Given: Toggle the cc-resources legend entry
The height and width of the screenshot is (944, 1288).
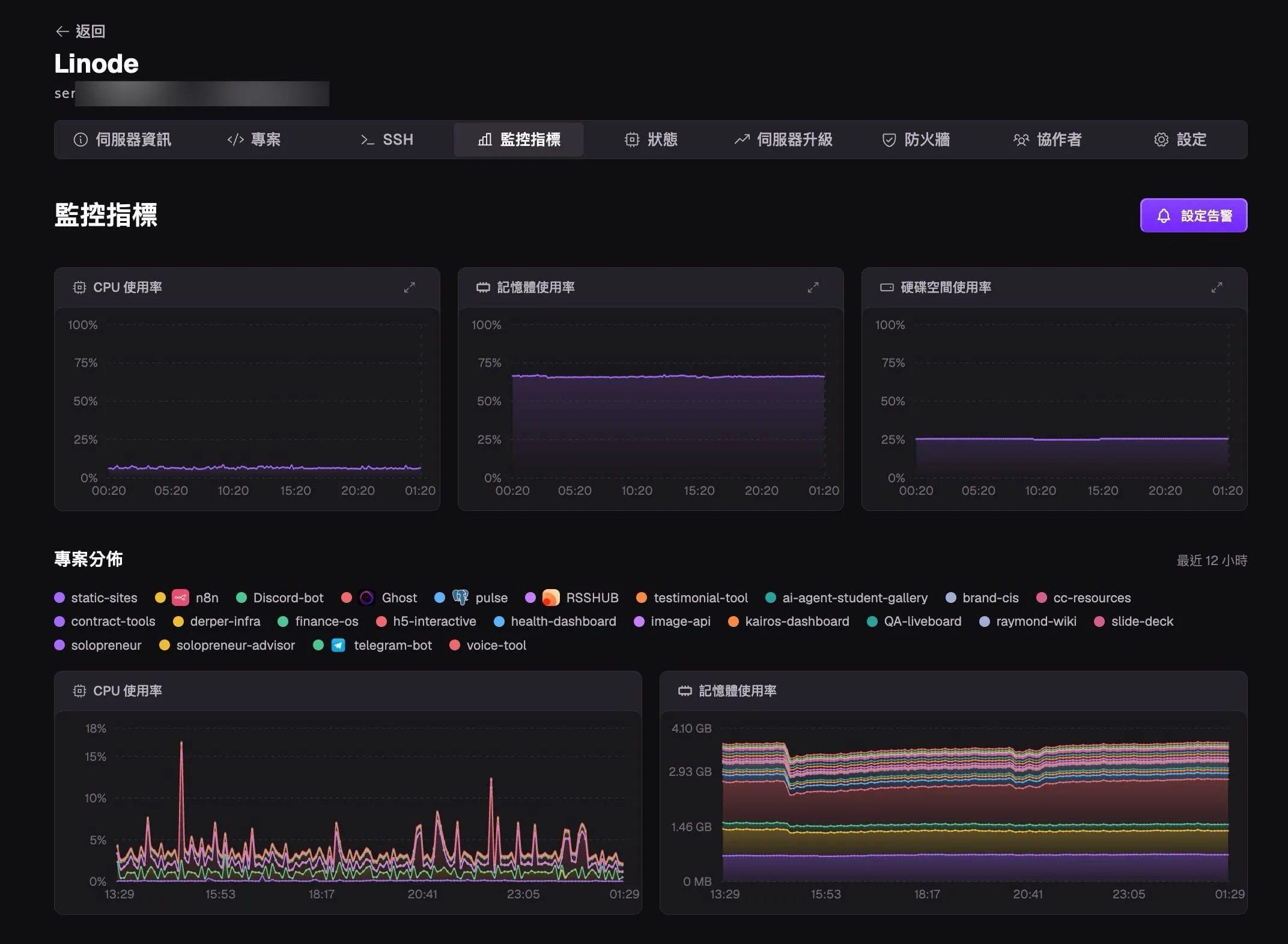Looking at the screenshot, I should (1084, 598).
